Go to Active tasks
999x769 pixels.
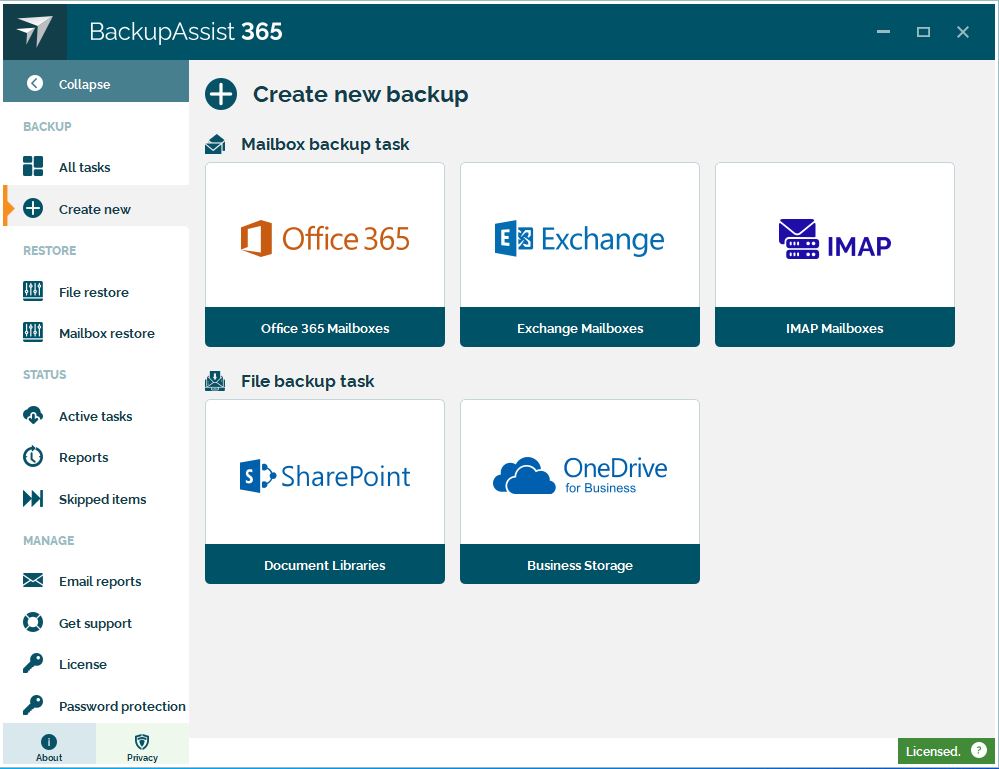pos(96,416)
